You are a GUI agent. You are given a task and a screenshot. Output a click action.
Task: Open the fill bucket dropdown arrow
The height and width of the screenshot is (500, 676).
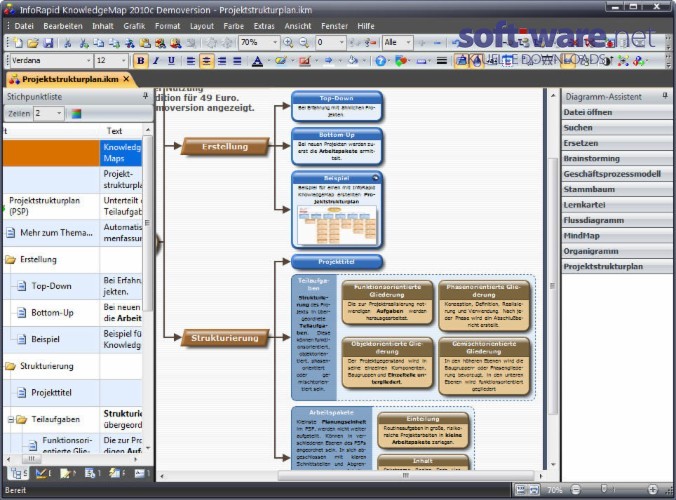point(364,61)
